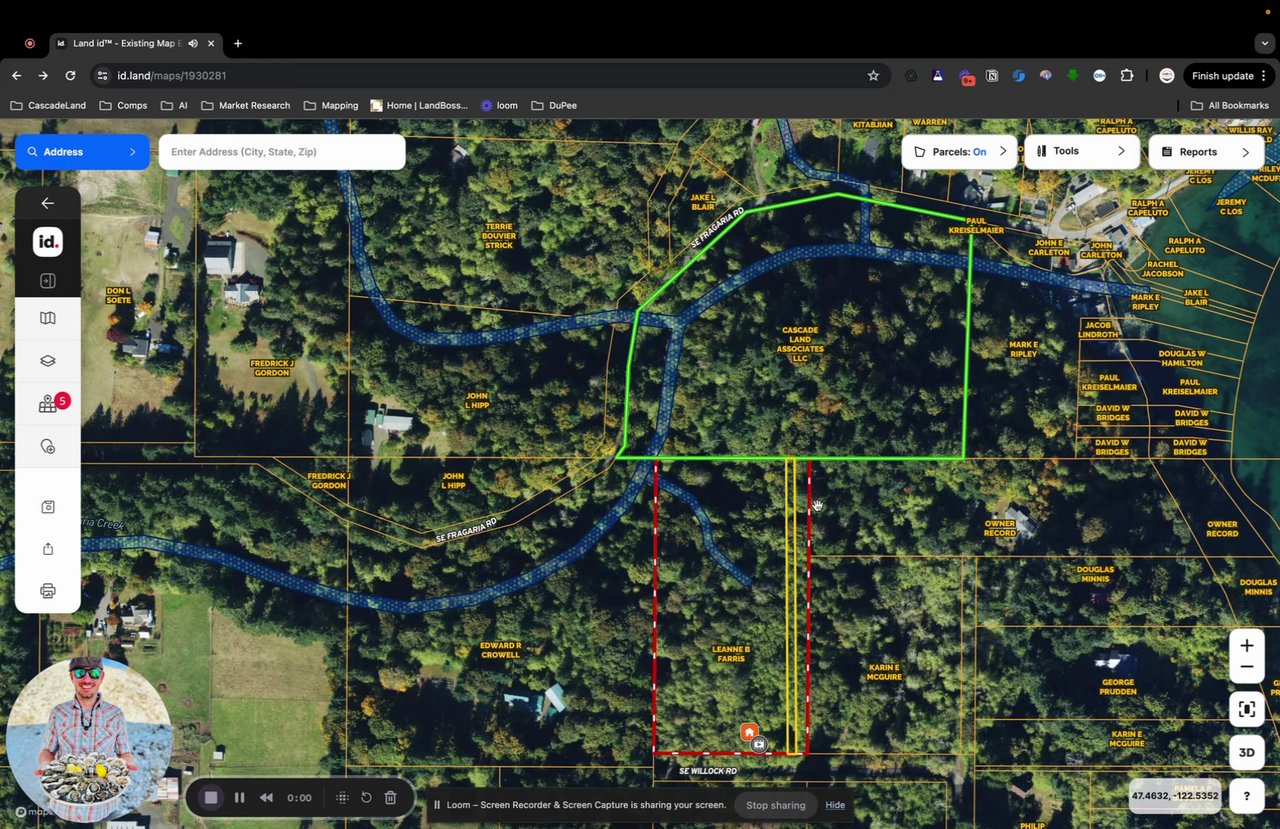Screen dimensions: 1280x829
Task: Open map features icon with badge 5
Action: pos(48,404)
